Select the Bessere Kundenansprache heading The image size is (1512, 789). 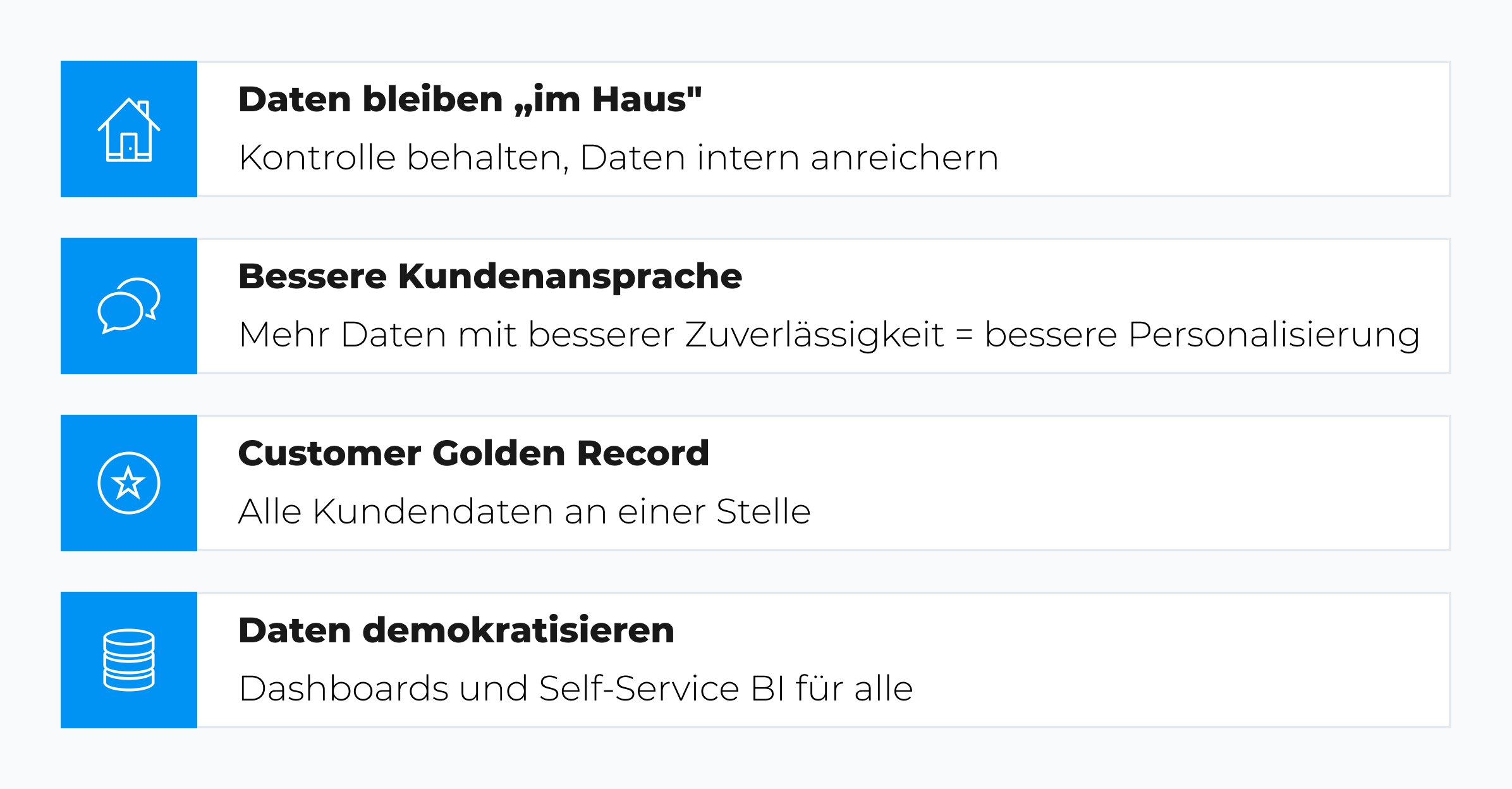click(x=490, y=277)
